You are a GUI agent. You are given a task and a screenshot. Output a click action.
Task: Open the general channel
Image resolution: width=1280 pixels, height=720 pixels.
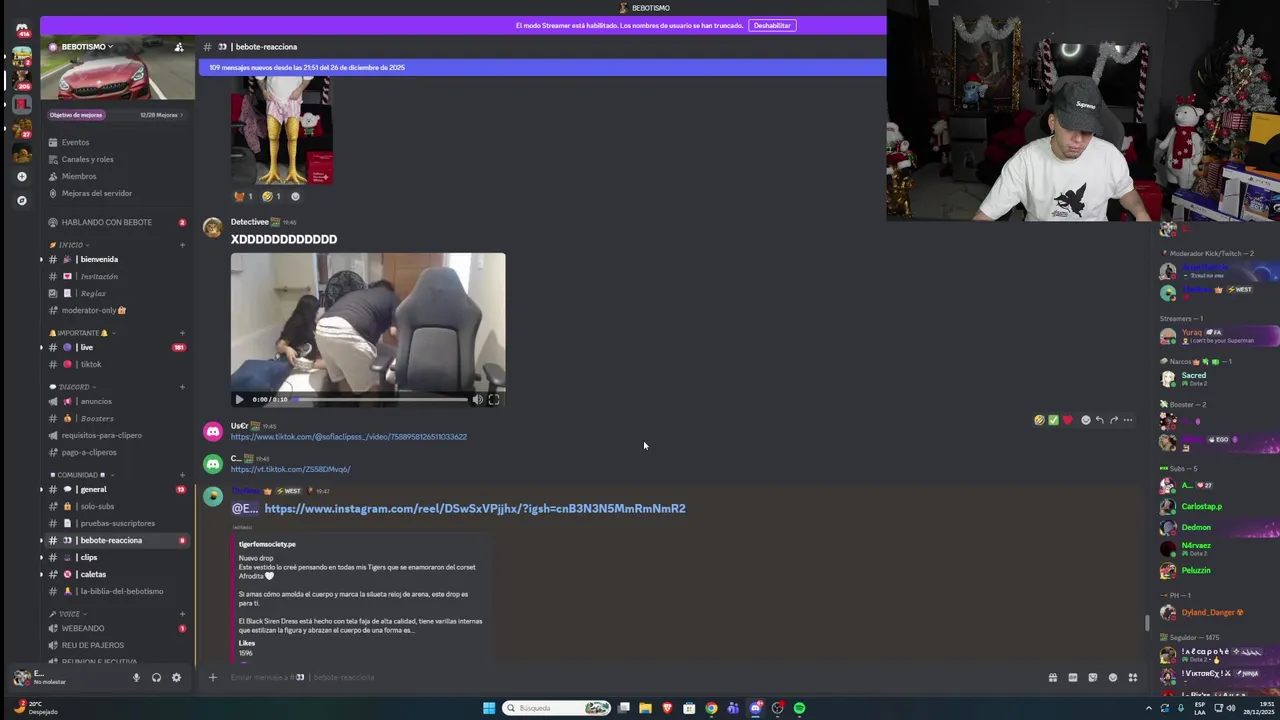pos(117,489)
